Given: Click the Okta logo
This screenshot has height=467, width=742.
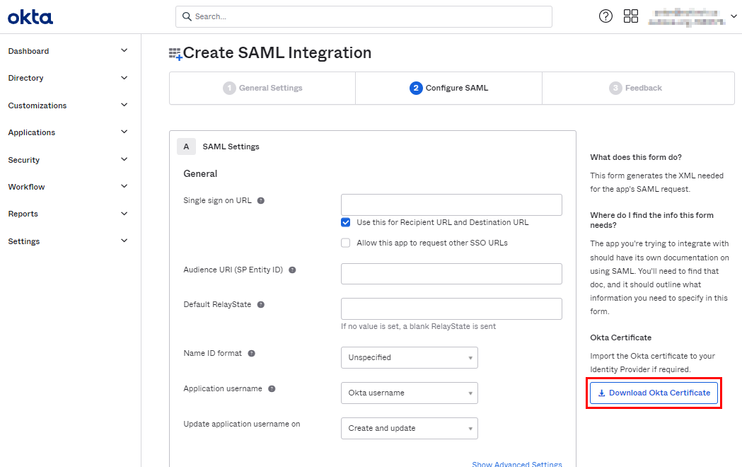Looking at the screenshot, I should point(31,17).
